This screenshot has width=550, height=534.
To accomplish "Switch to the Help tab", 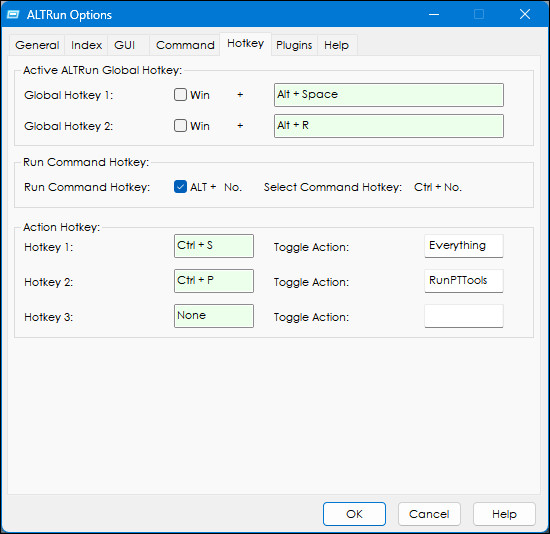I will click(x=336, y=45).
